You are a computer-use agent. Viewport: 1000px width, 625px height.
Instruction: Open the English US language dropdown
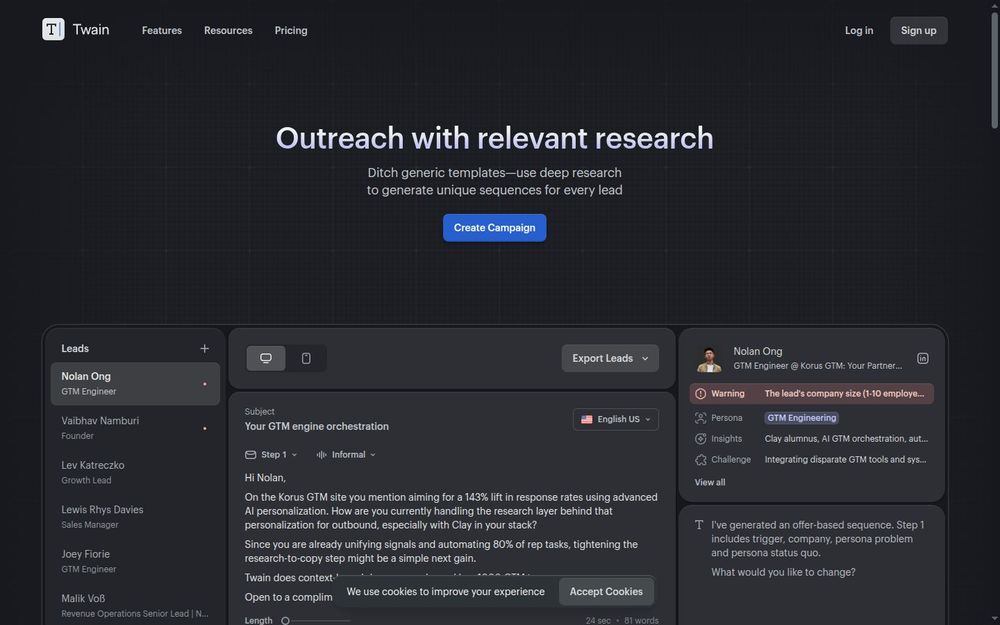pyautogui.click(x=615, y=419)
